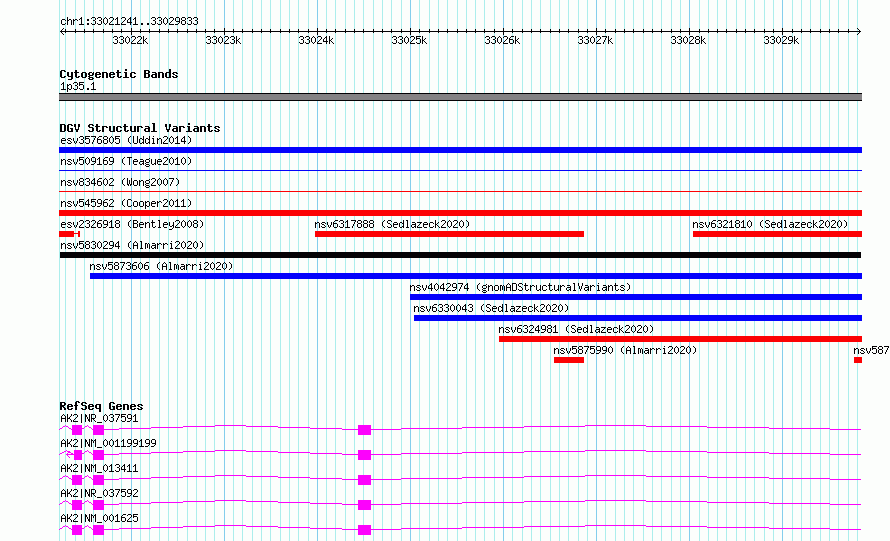The height and width of the screenshot is (541, 890).
Task: Click the 33025k ruler tick label
Action: [409, 40]
